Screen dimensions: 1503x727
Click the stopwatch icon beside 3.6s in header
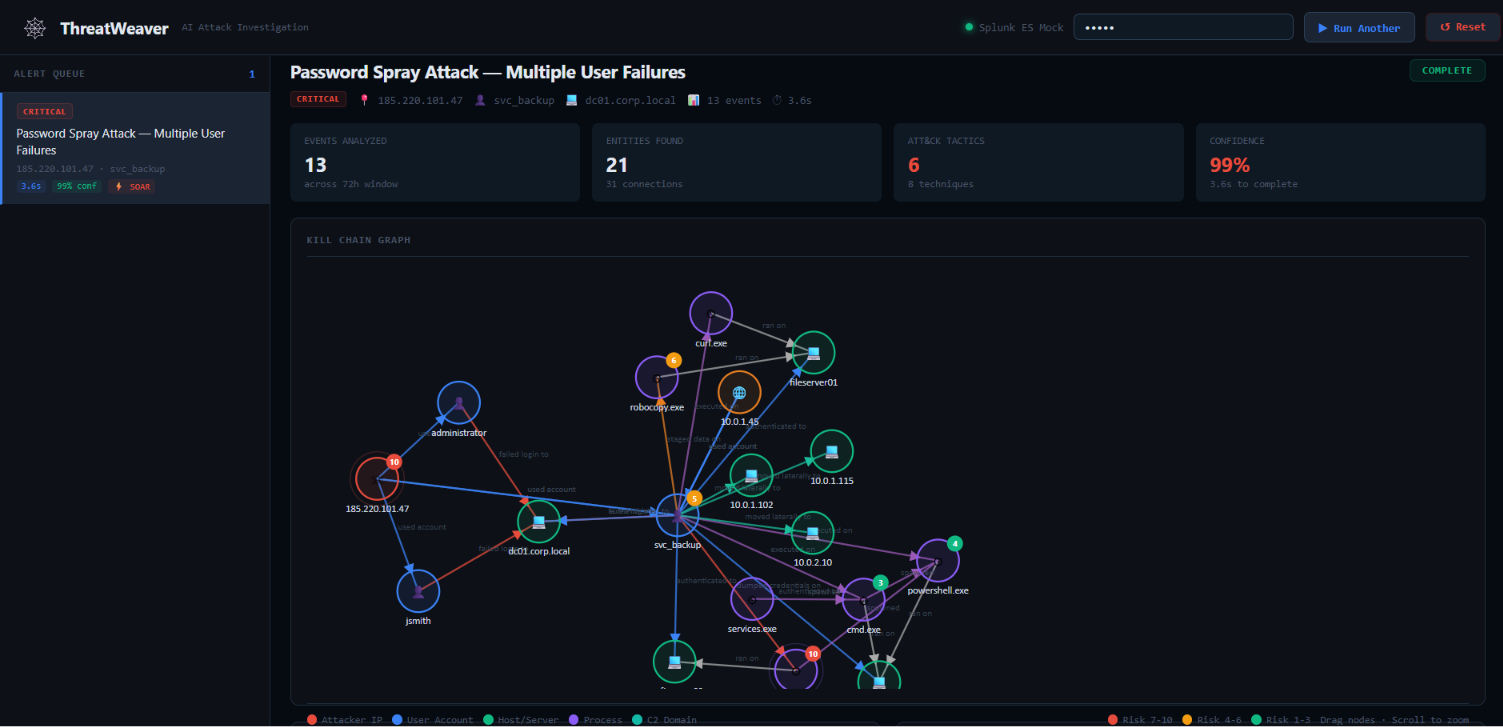[x=776, y=100]
